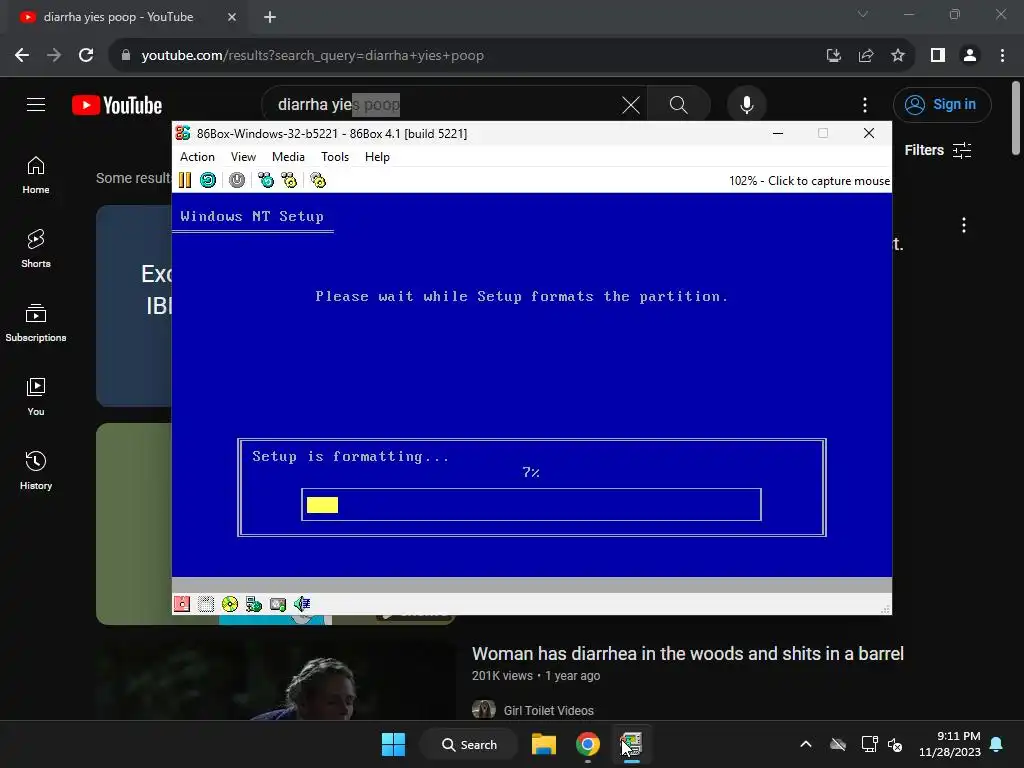Show hidden system tray icons
1024x768 pixels.
tap(806, 744)
